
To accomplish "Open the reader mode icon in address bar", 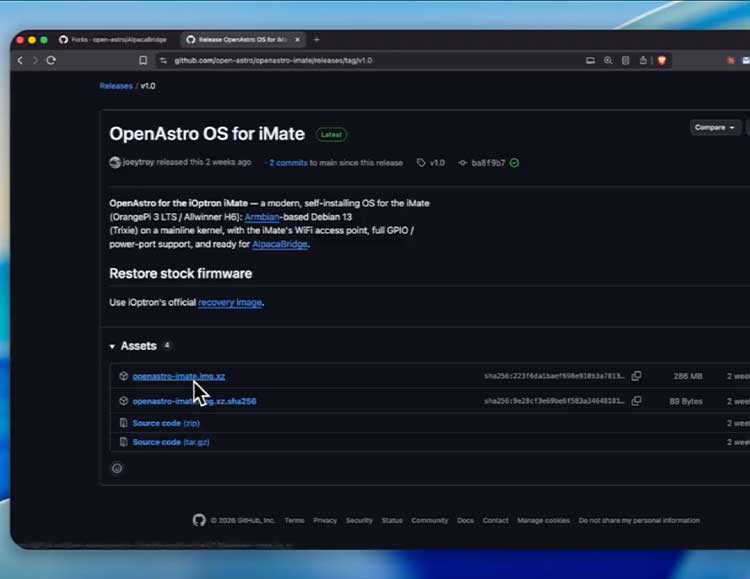I will coord(625,60).
